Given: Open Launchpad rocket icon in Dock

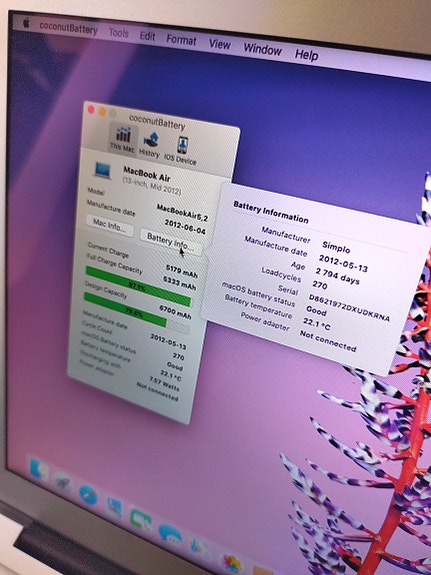Looking at the screenshot, I should 63,482.
